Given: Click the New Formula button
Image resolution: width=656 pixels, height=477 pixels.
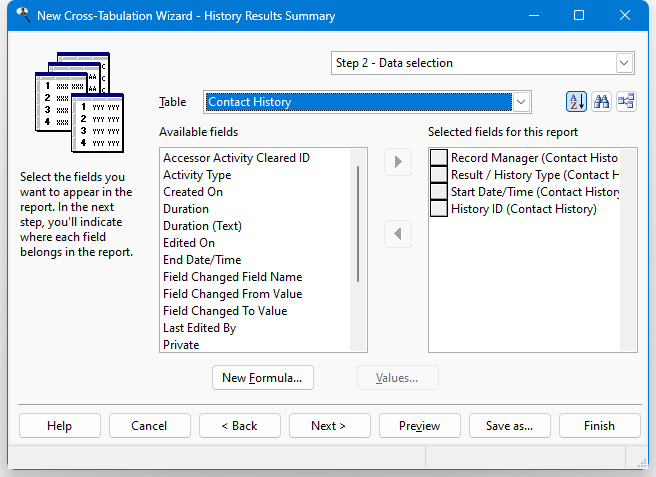Looking at the screenshot, I should [263, 378].
